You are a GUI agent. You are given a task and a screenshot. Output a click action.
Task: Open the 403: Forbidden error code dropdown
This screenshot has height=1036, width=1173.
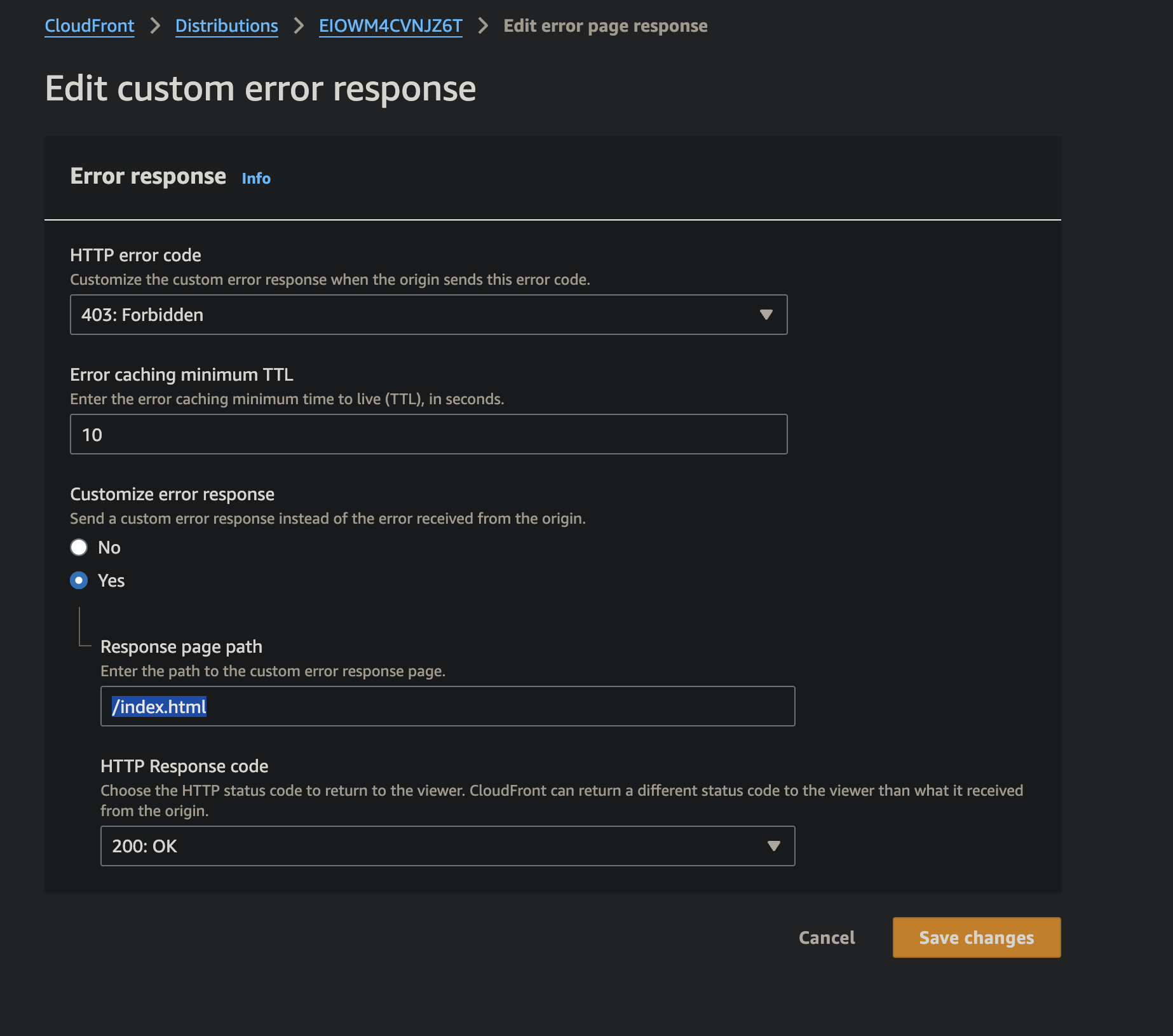428,315
